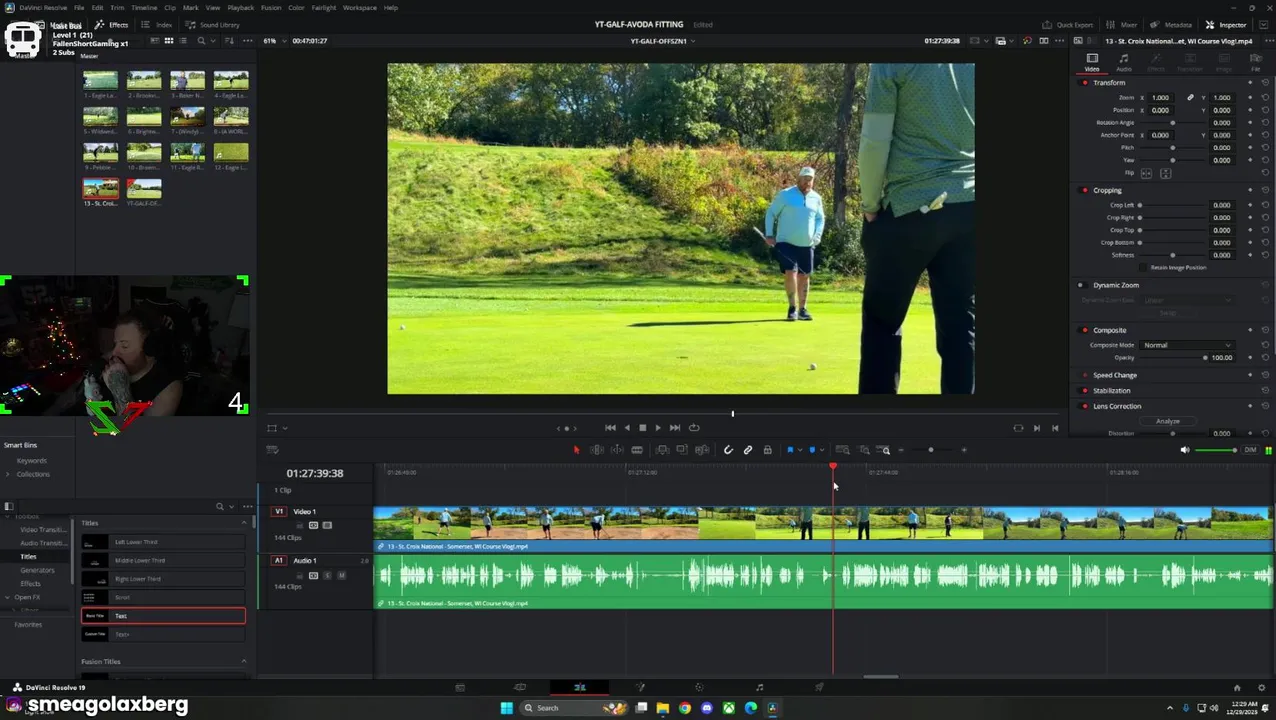Viewport: 1276px width, 720px height.
Task: Click the Detail Zoom icon
Action: [864, 450]
